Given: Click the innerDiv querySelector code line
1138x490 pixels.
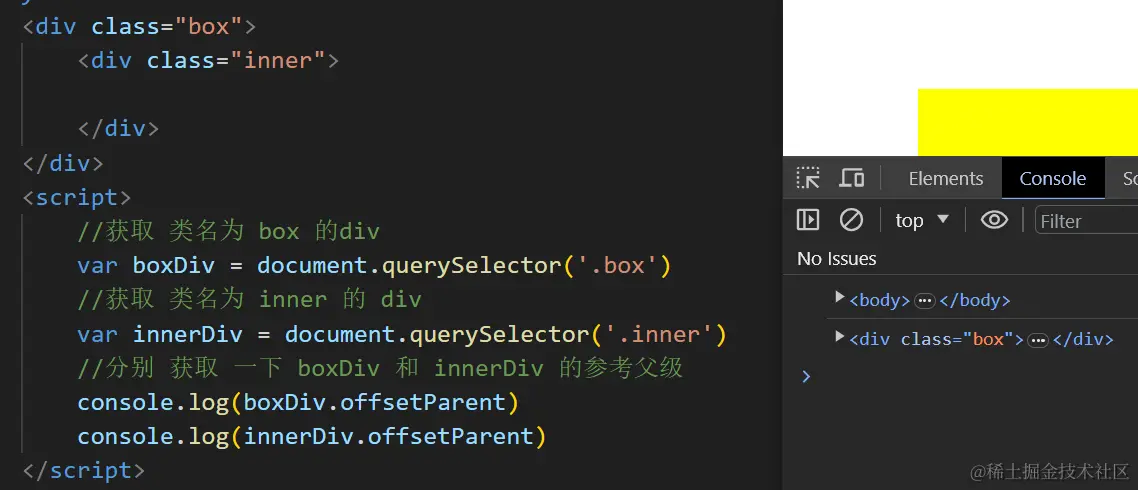Looking at the screenshot, I should coord(402,335).
